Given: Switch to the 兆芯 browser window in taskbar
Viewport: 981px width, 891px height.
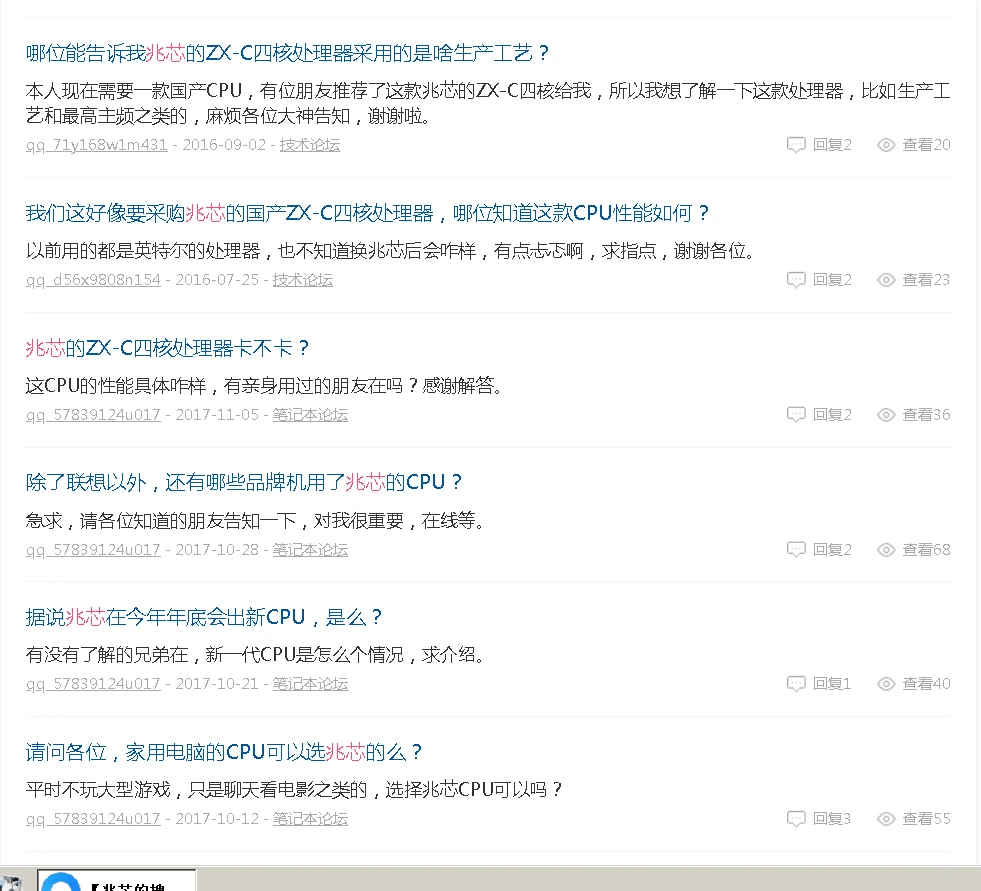Looking at the screenshot, I should [x=117, y=882].
